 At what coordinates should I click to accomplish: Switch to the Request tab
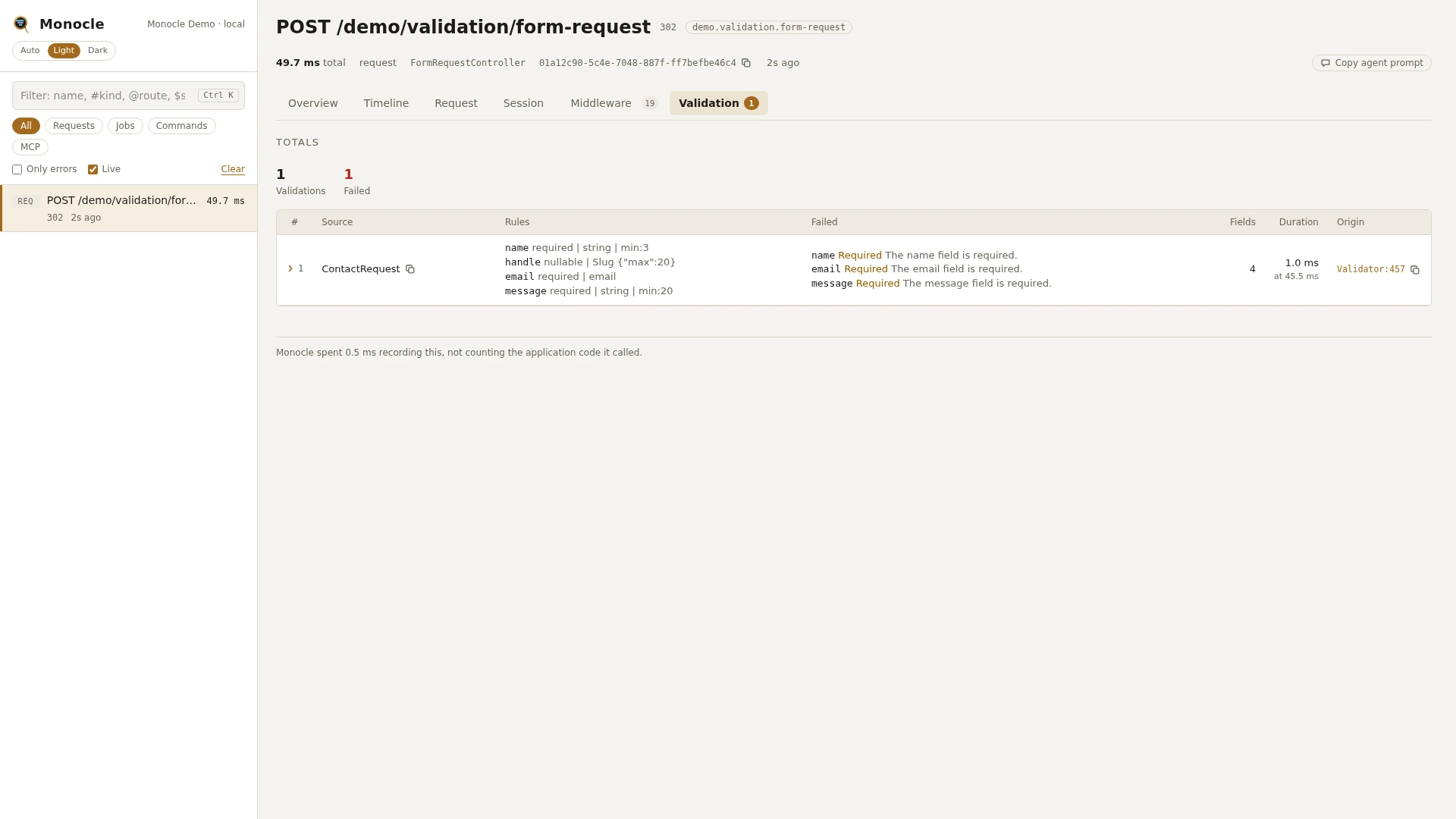coord(456,103)
